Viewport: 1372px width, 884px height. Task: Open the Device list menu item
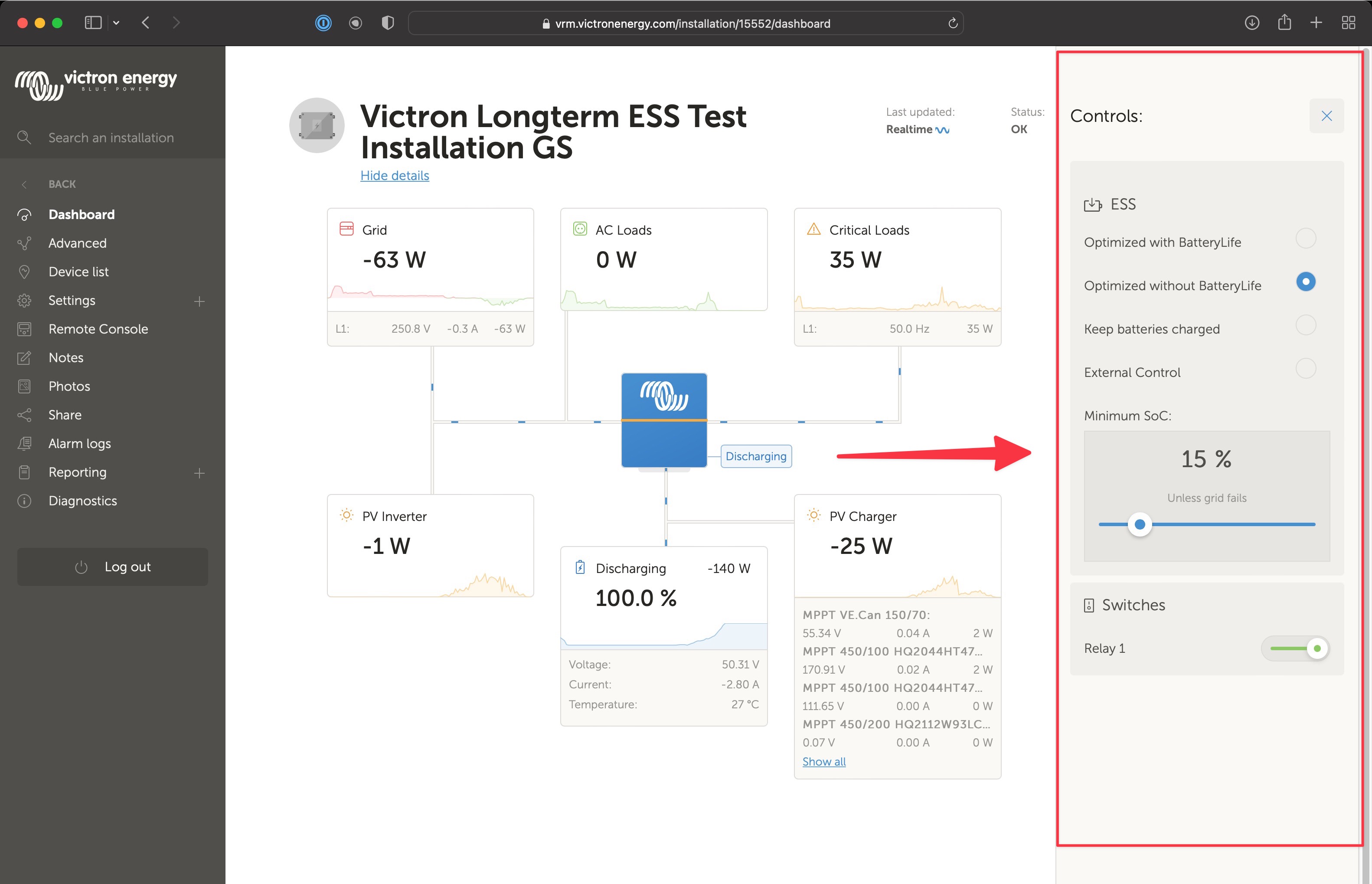click(x=78, y=272)
